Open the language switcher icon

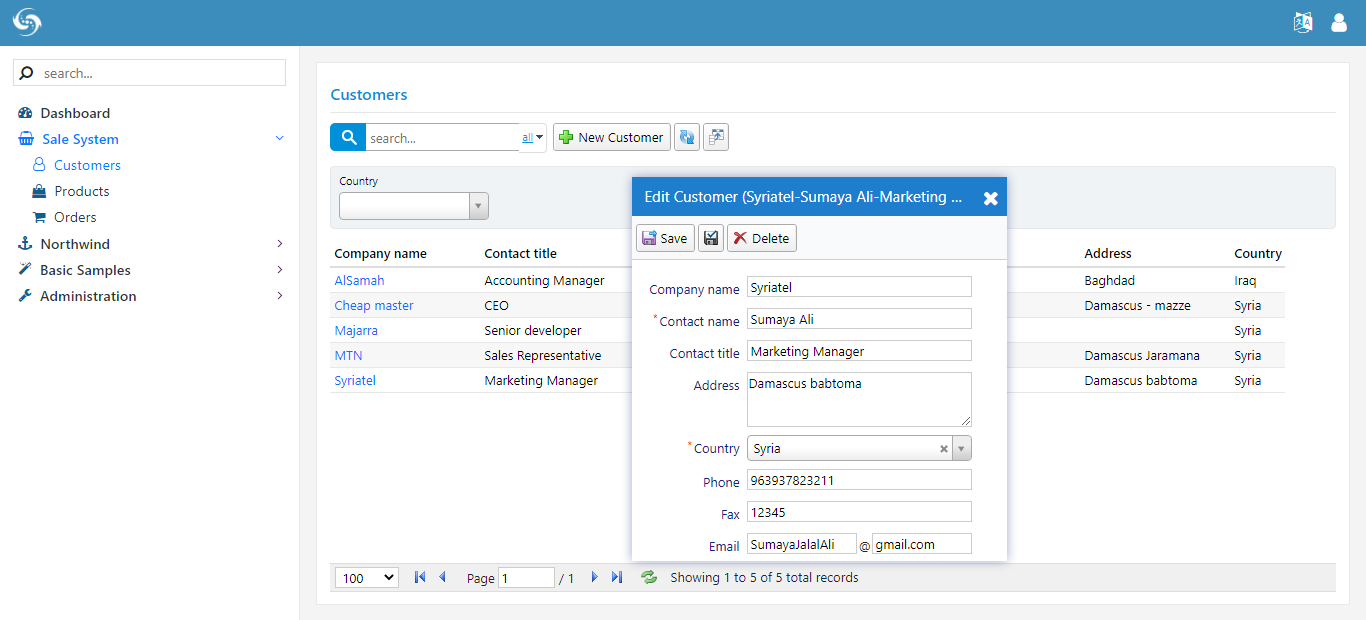1303,23
